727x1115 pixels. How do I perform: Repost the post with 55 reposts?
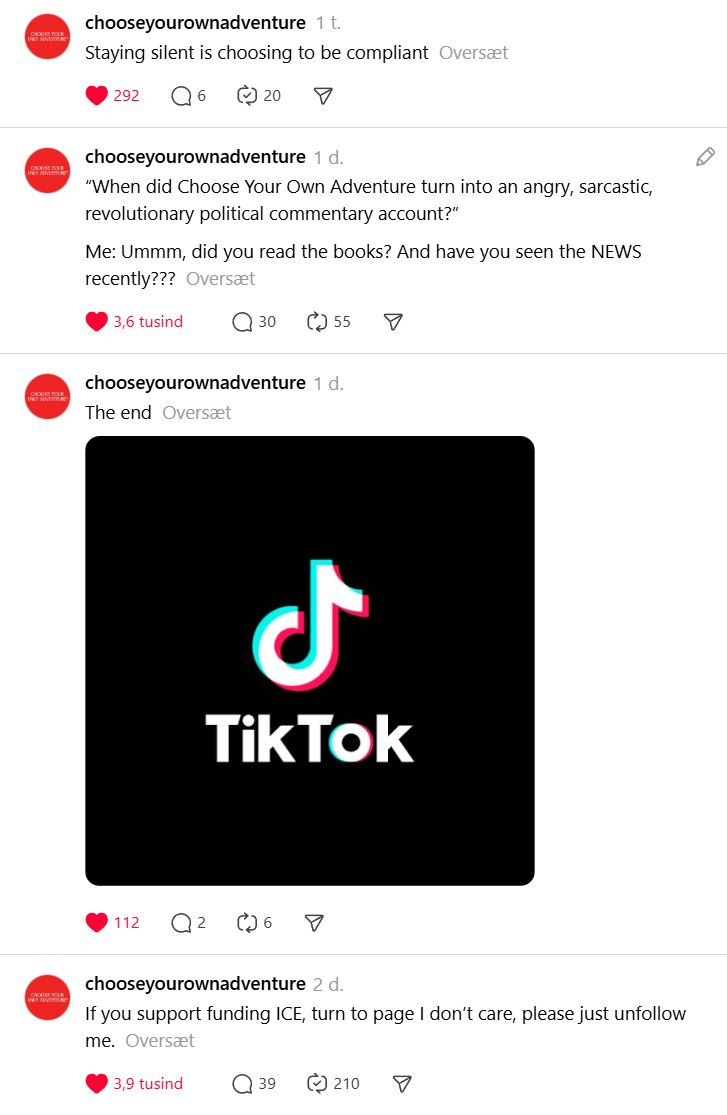coord(317,322)
